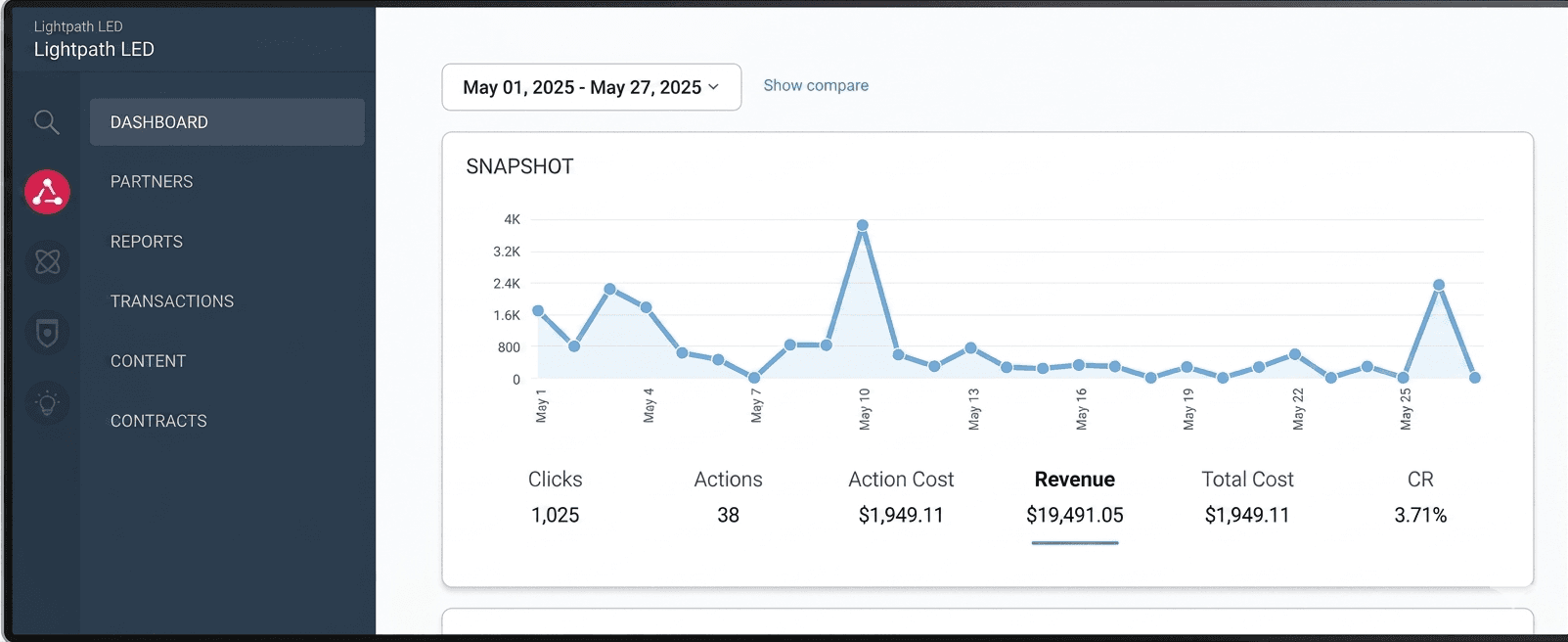Click the $19,491.05 revenue value
Screen dimensions: 1568x642
pos(1074,515)
